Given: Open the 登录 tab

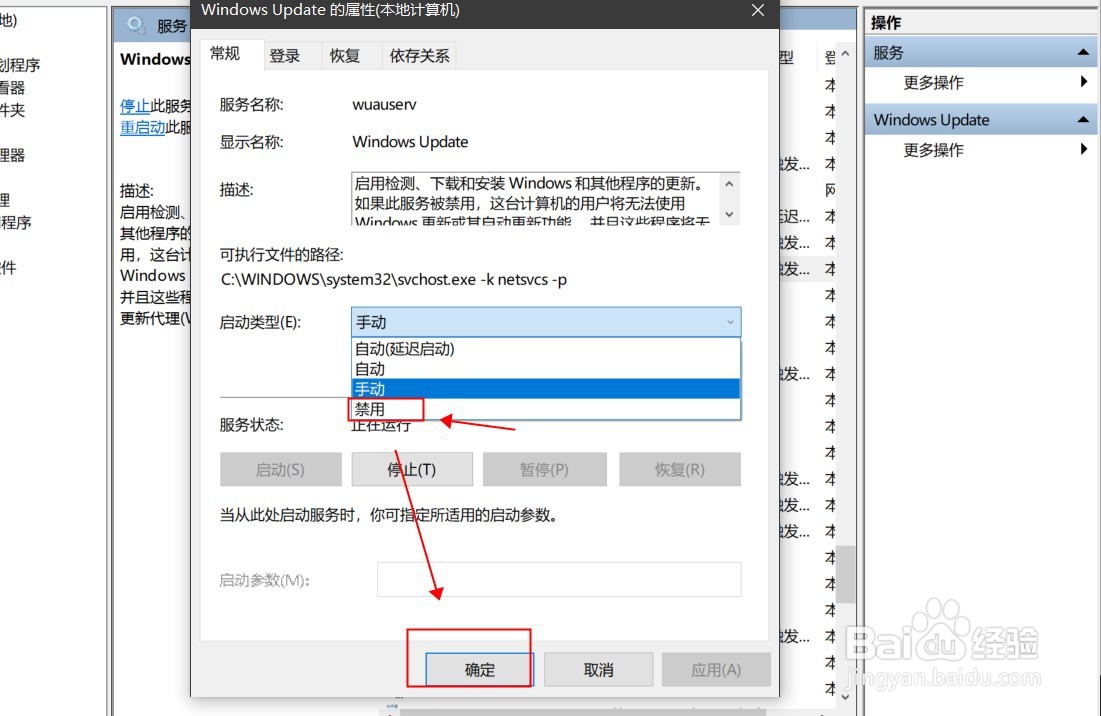Looking at the screenshot, I should coord(284,55).
